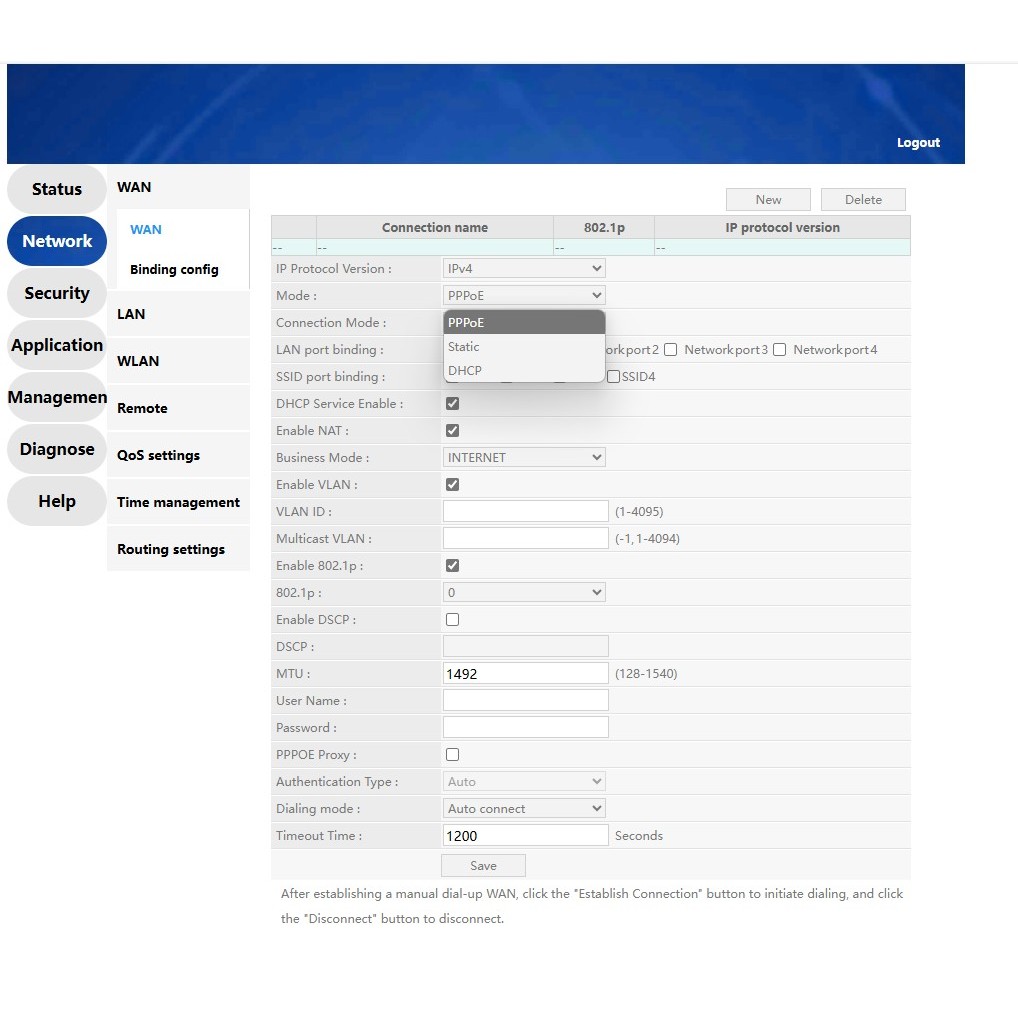The width and height of the screenshot is (1018, 1018).
Task: Check the Enable DSCP box
Action: (452, 620)
